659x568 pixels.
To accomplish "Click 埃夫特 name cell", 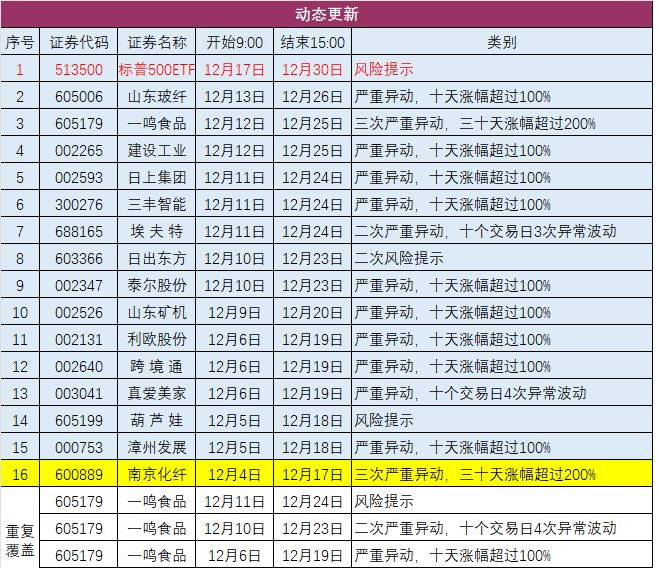I will tap(157, 231).
